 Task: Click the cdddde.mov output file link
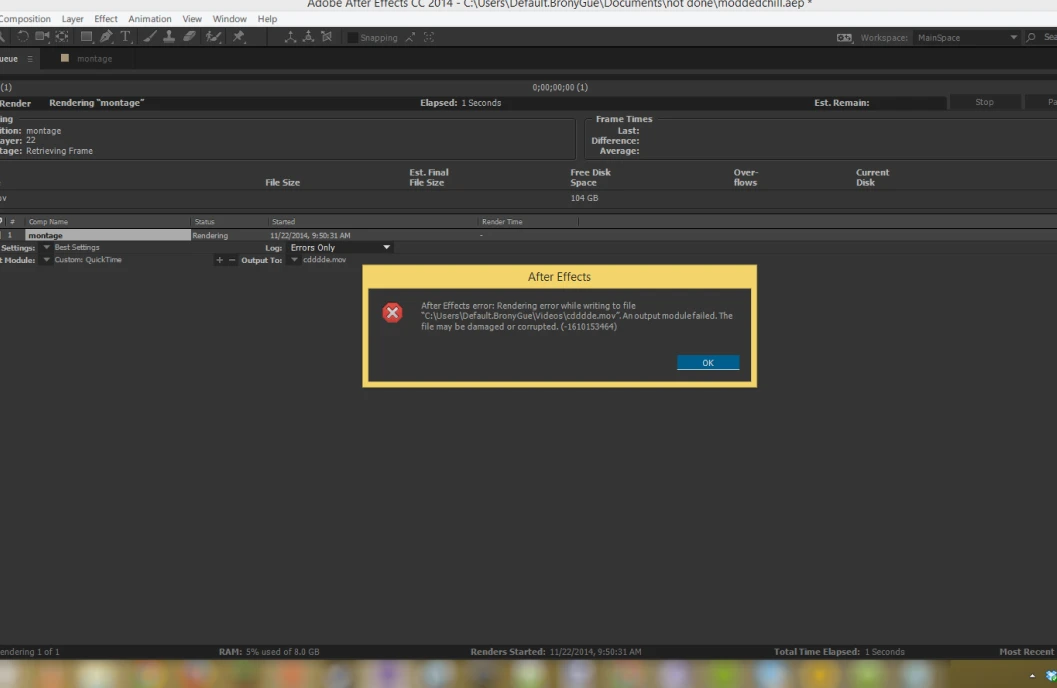coord(324,260)
